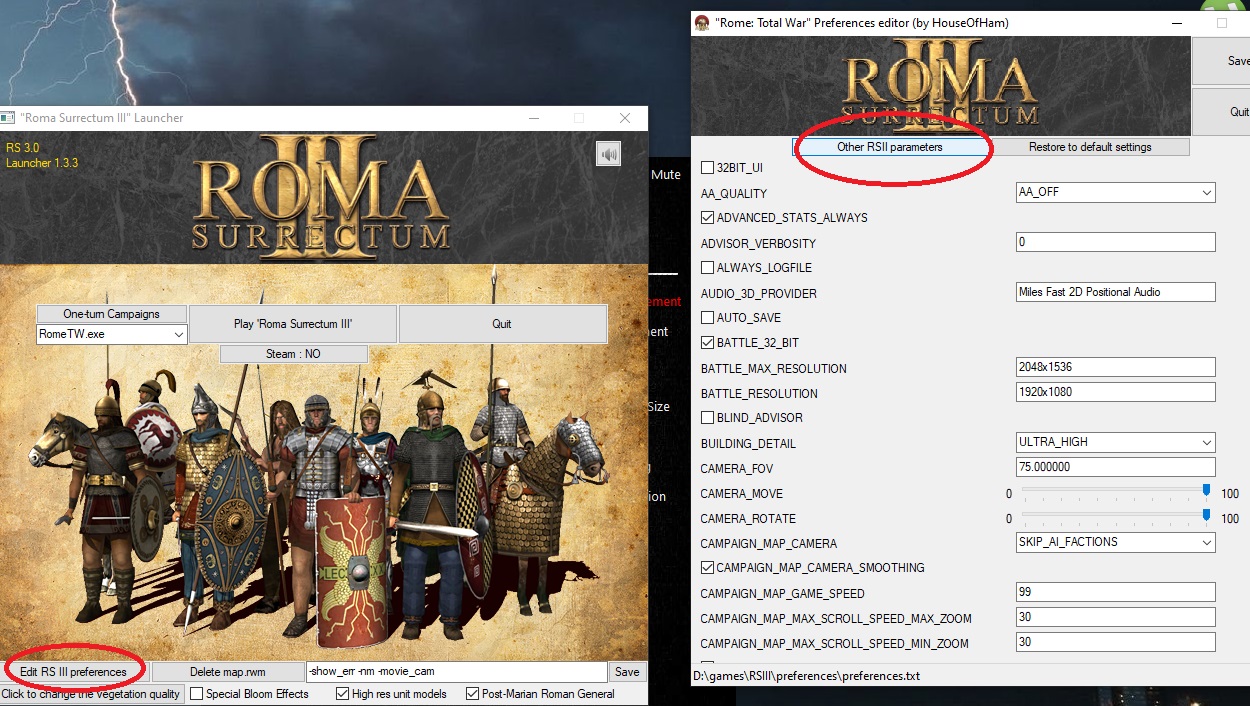
Task: Toggle the AUTO_SAVE checkbox
Action: coord(708,318)
